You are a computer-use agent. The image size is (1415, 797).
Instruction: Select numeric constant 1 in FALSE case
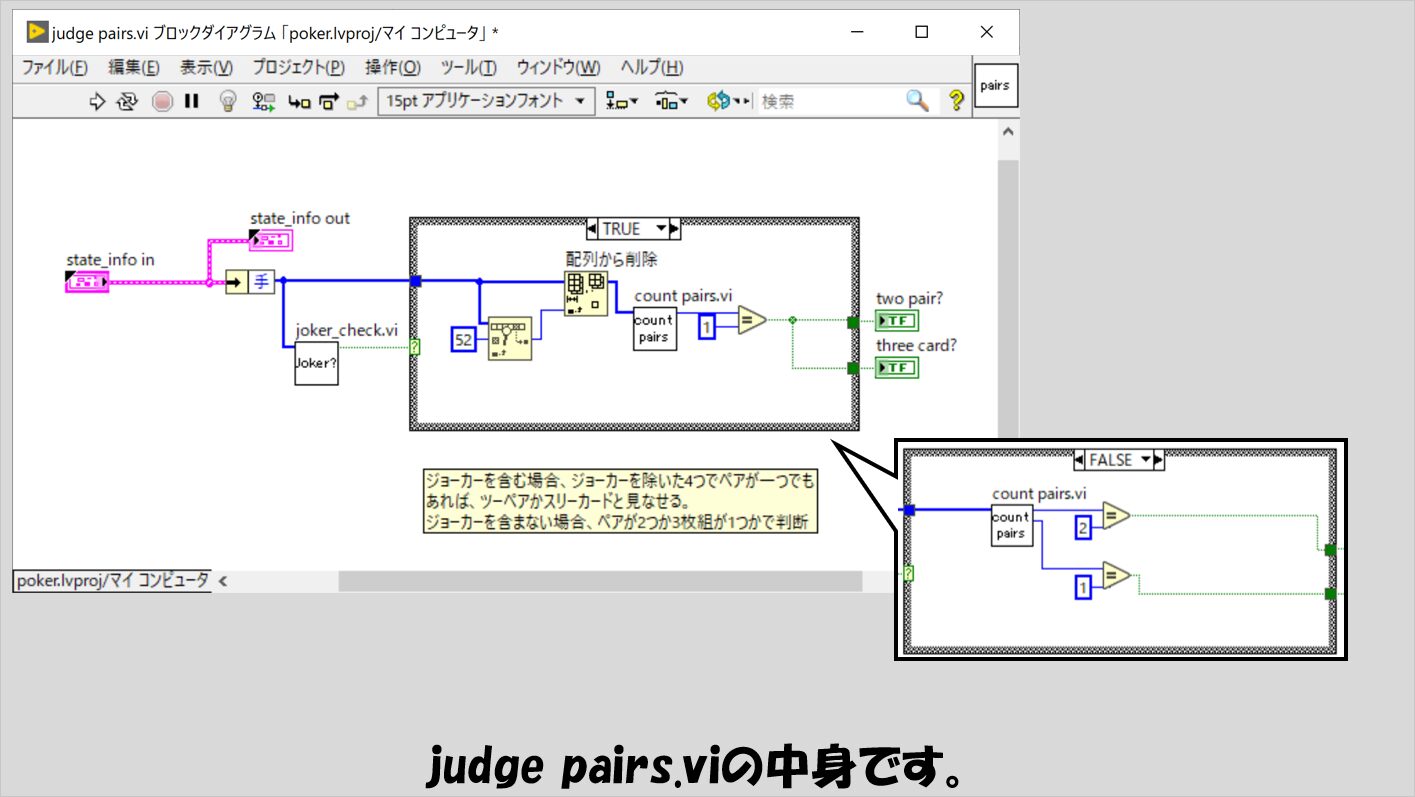coord(1084,587)
